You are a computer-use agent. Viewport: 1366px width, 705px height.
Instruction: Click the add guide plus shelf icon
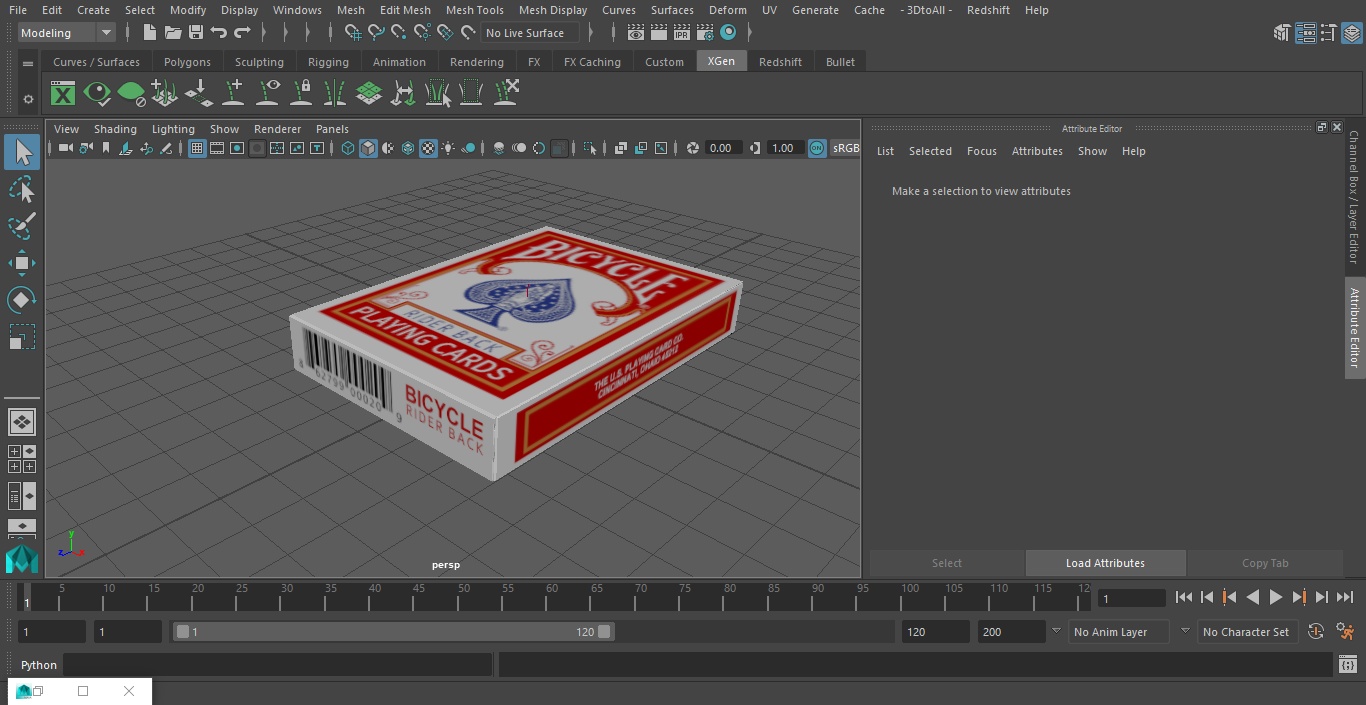tap(233, 94)
